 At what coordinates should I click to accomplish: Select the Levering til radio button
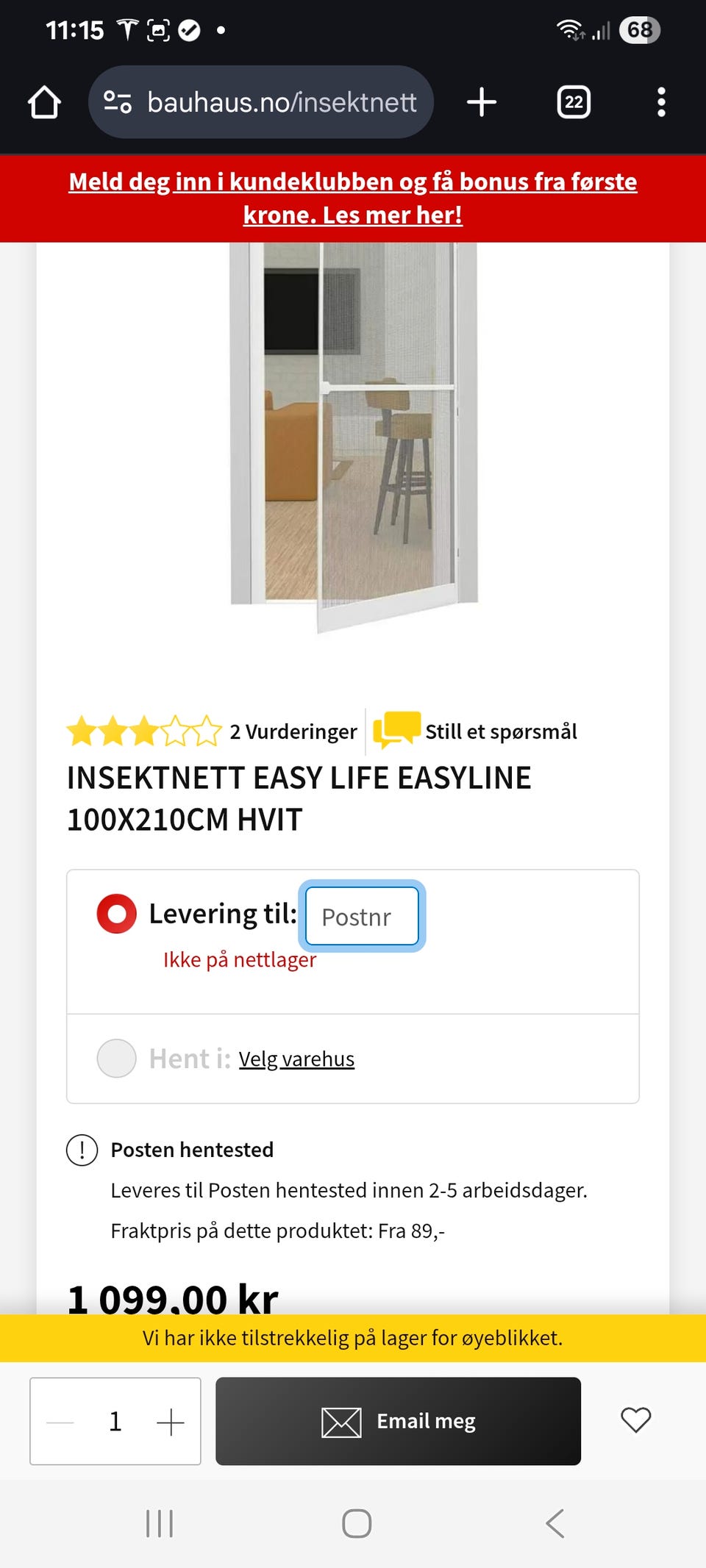pyautogui.click(x=117, y=914)
